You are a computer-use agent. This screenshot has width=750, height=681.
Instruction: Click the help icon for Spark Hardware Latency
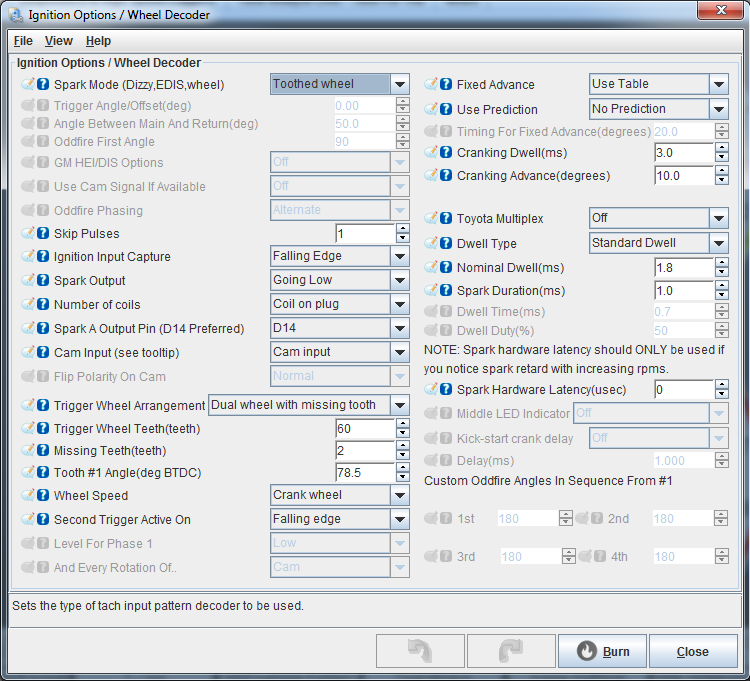pyautogui.click(x=446, y=389)
